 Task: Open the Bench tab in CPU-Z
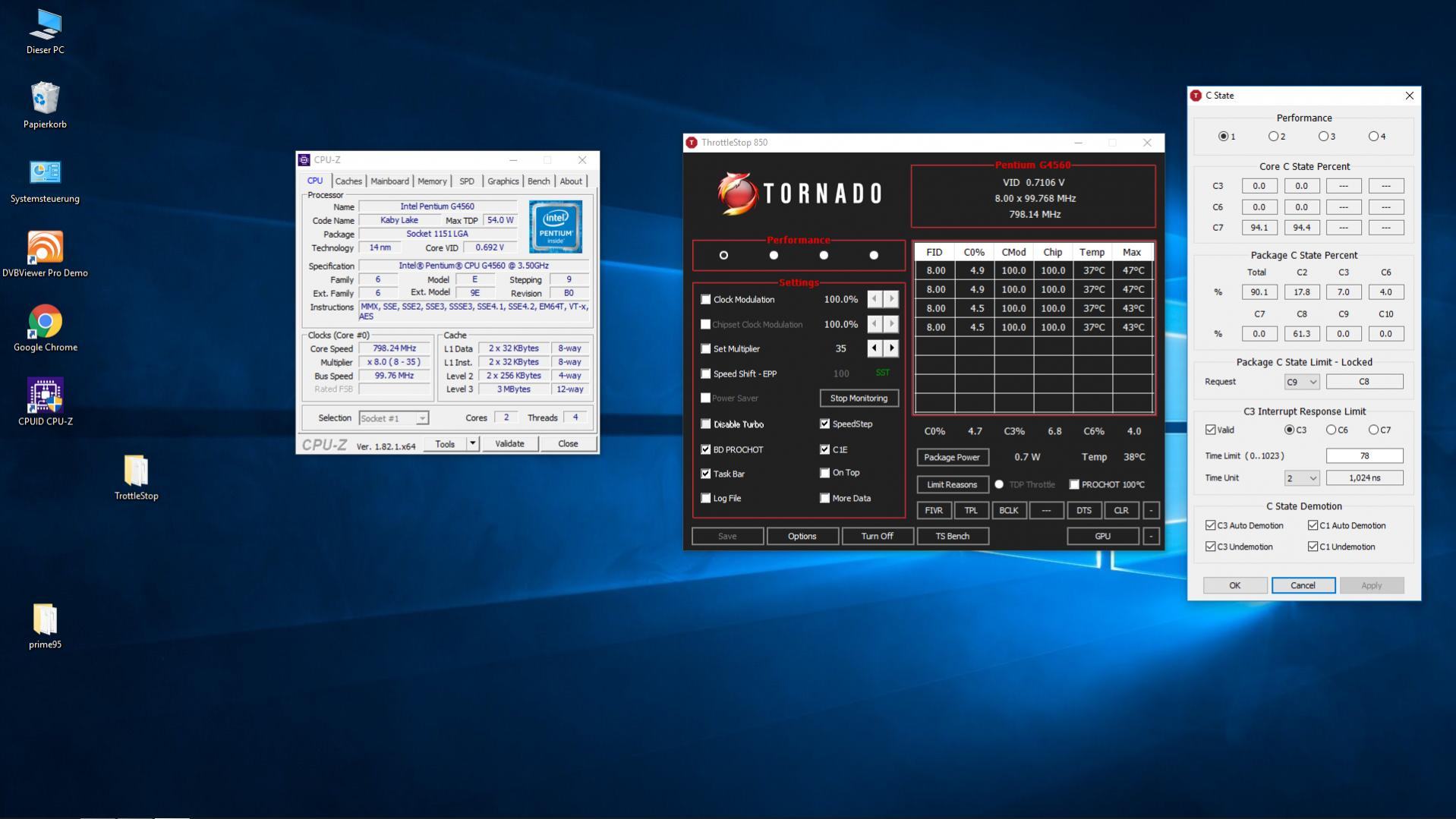click(x=538, y=181)
